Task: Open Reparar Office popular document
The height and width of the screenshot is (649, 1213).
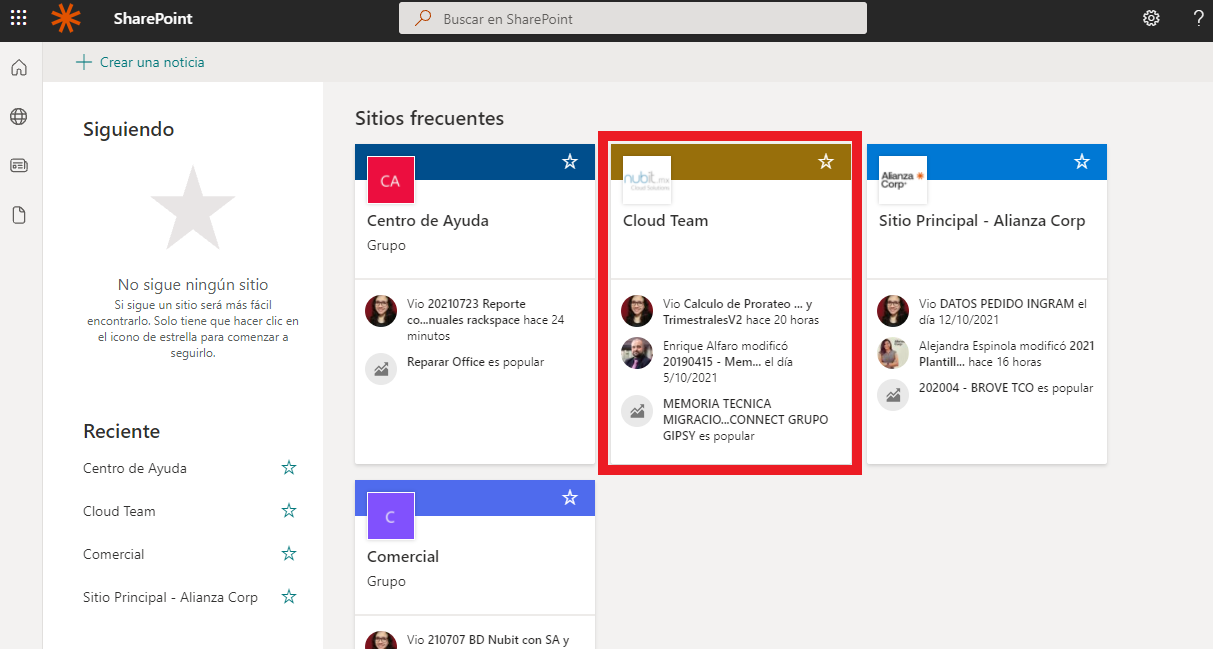Action: tap(446, 362)
